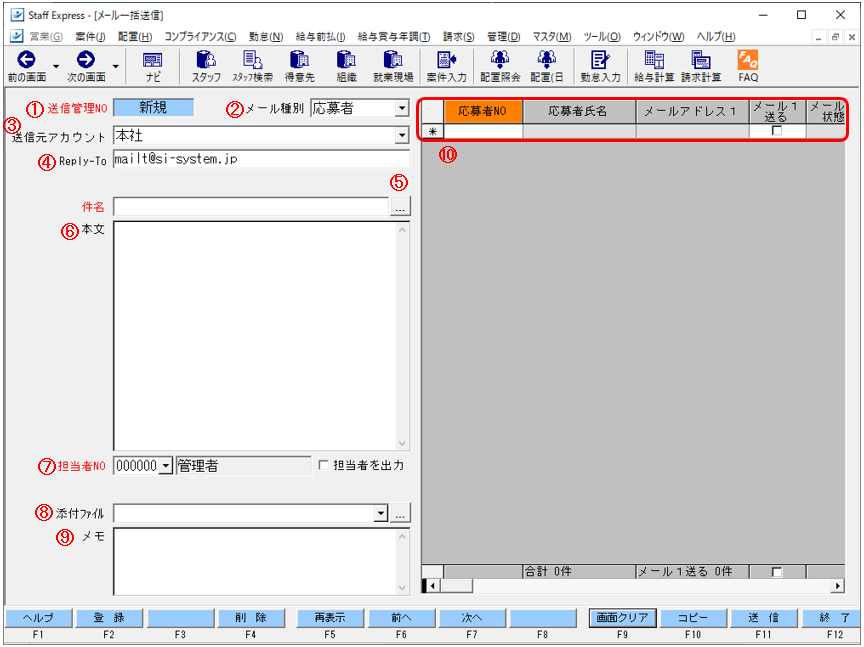Toggle the checkbox in the grid footer

click(x=777, y=572)
